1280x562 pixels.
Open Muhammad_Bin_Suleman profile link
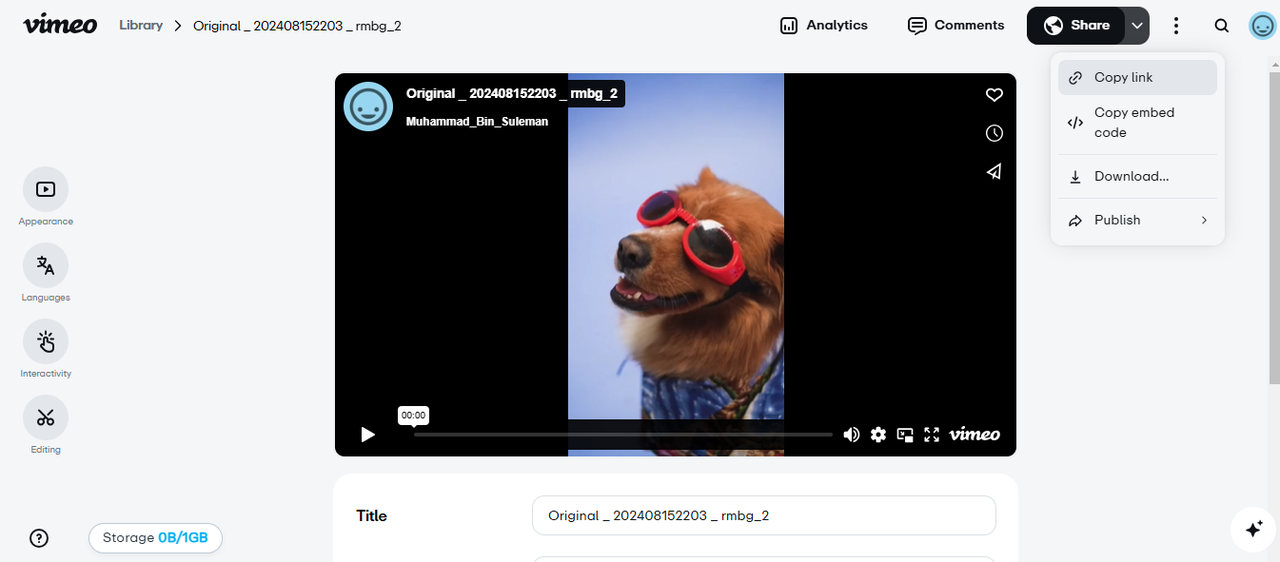pyautogui.click(x=477, y=121)
